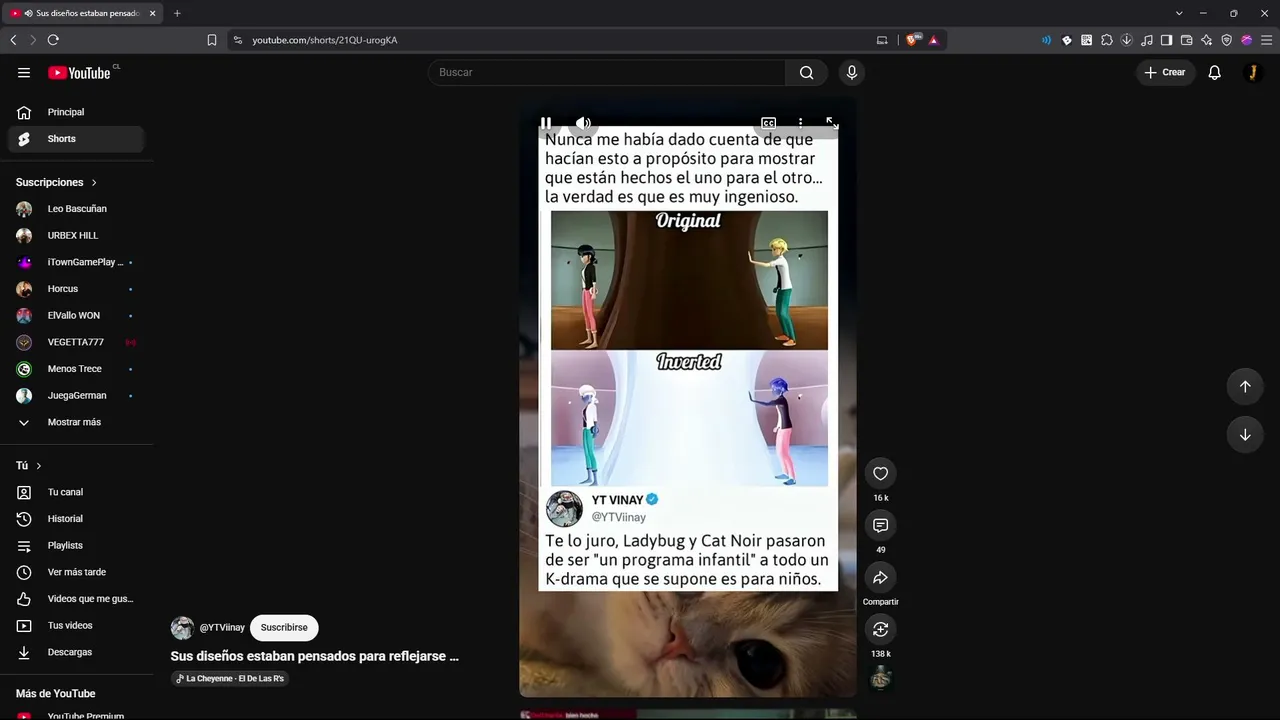Open Tu canal in the sidebar
This screenshot has height=720, width=1280.
pos(76,492)
